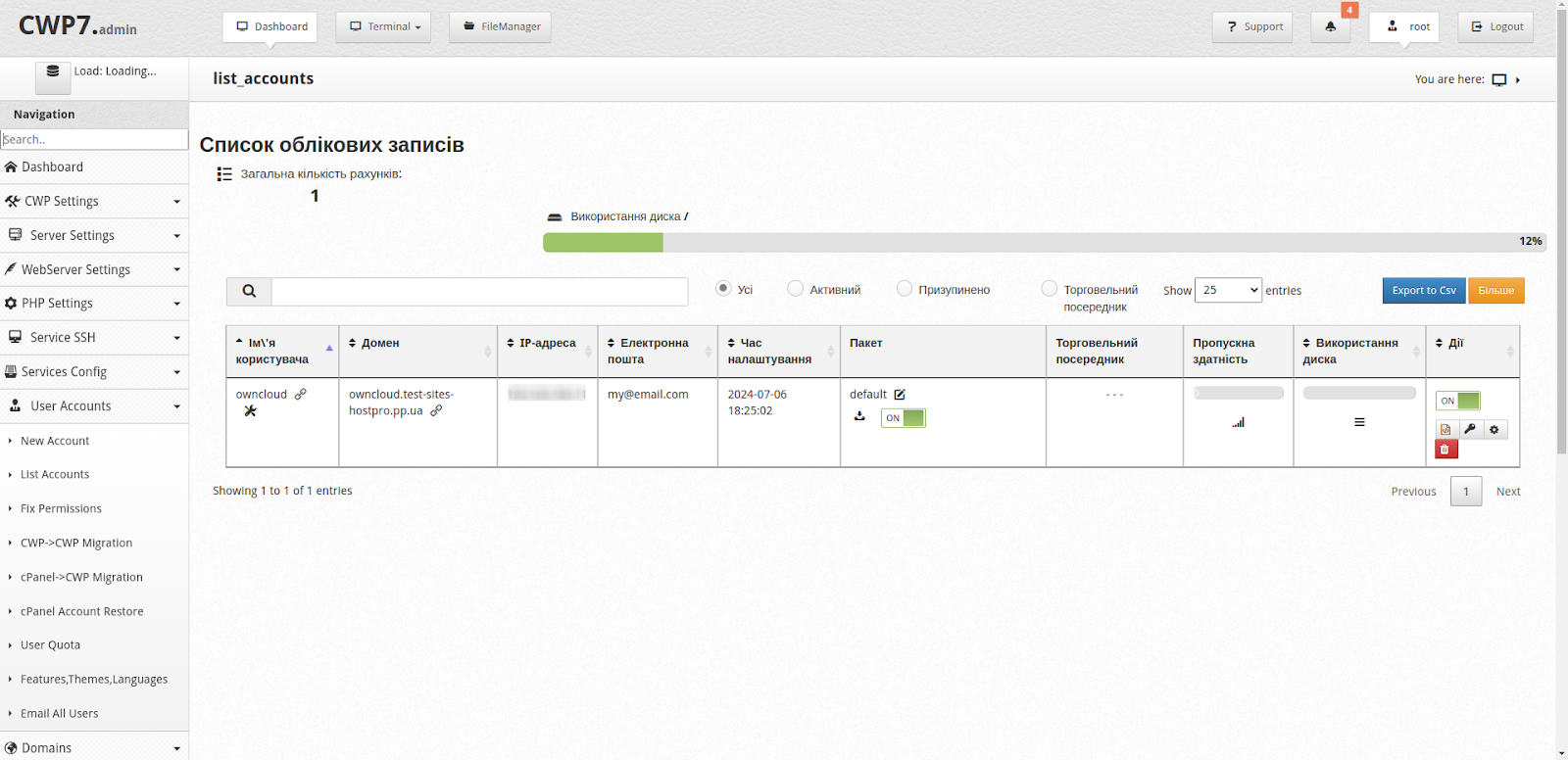Open the notifications bell icon
Image resolution: width=1568 pixels, height=760 pixels.
click(1330, 27)
